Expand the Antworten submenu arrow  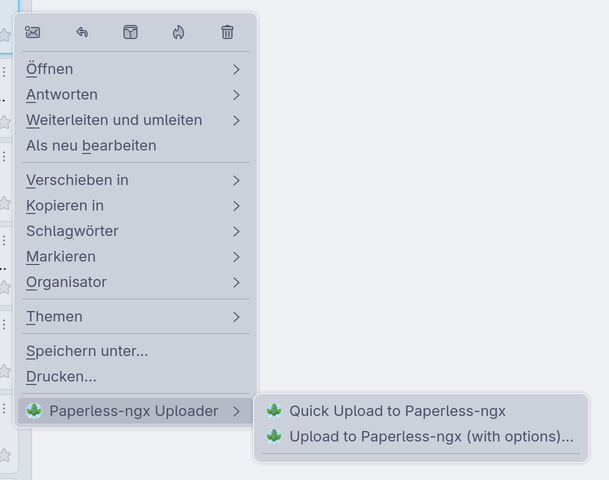click(x=236, y=95)
